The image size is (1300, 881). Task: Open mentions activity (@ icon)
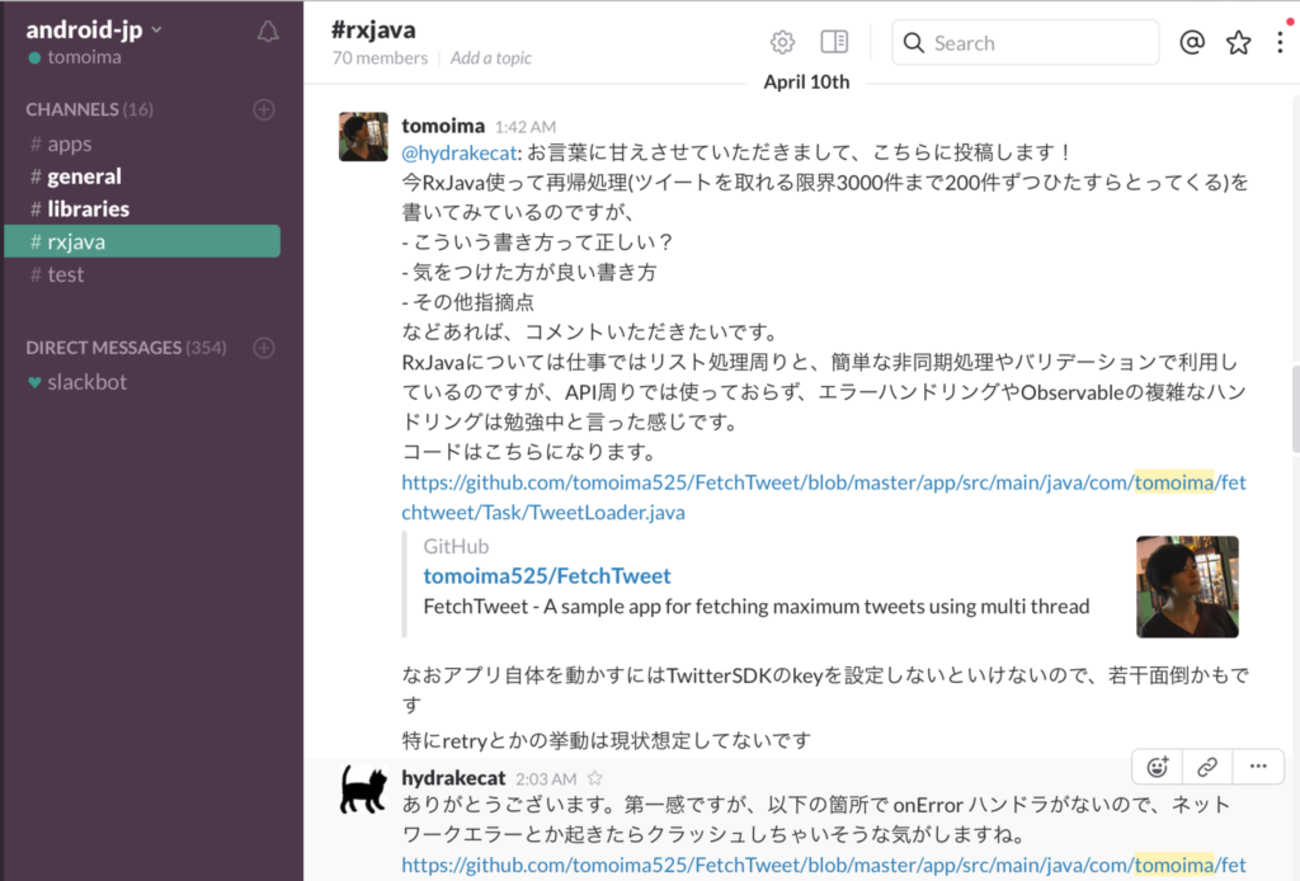click(1192, 42)
